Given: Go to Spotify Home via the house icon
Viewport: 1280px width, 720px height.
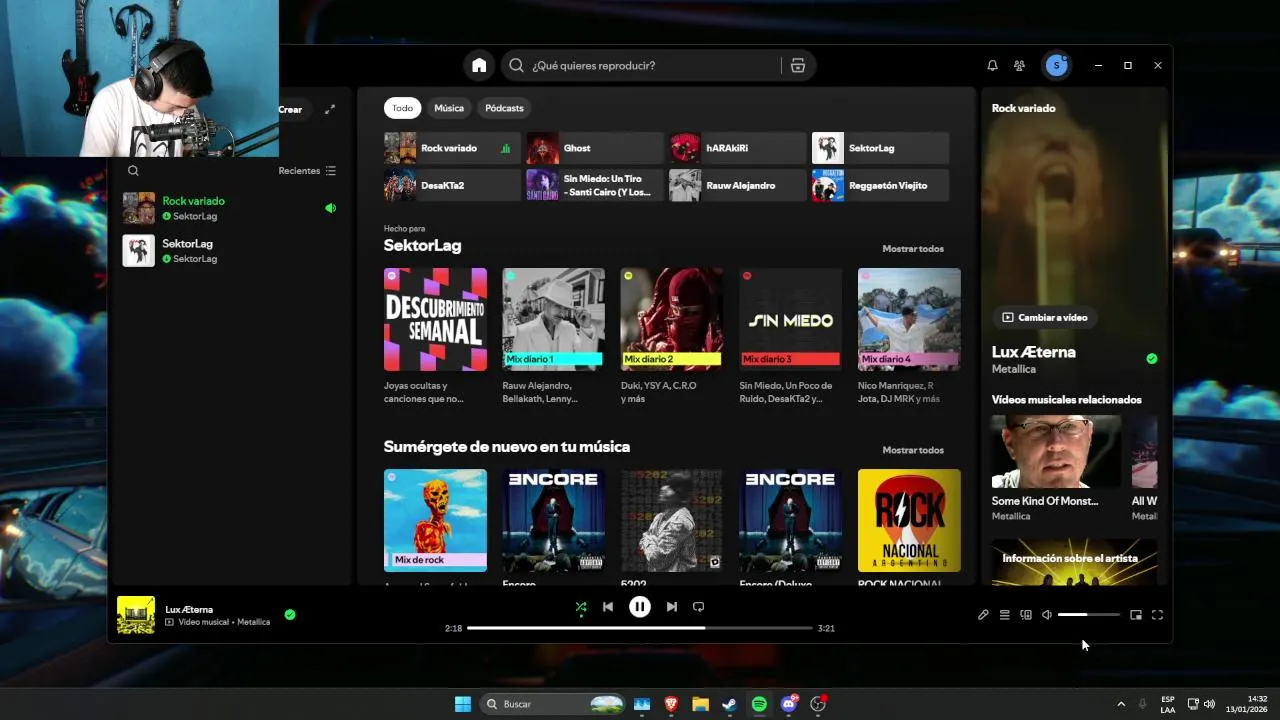Looking at the screenshot, I should pos(479,65).
